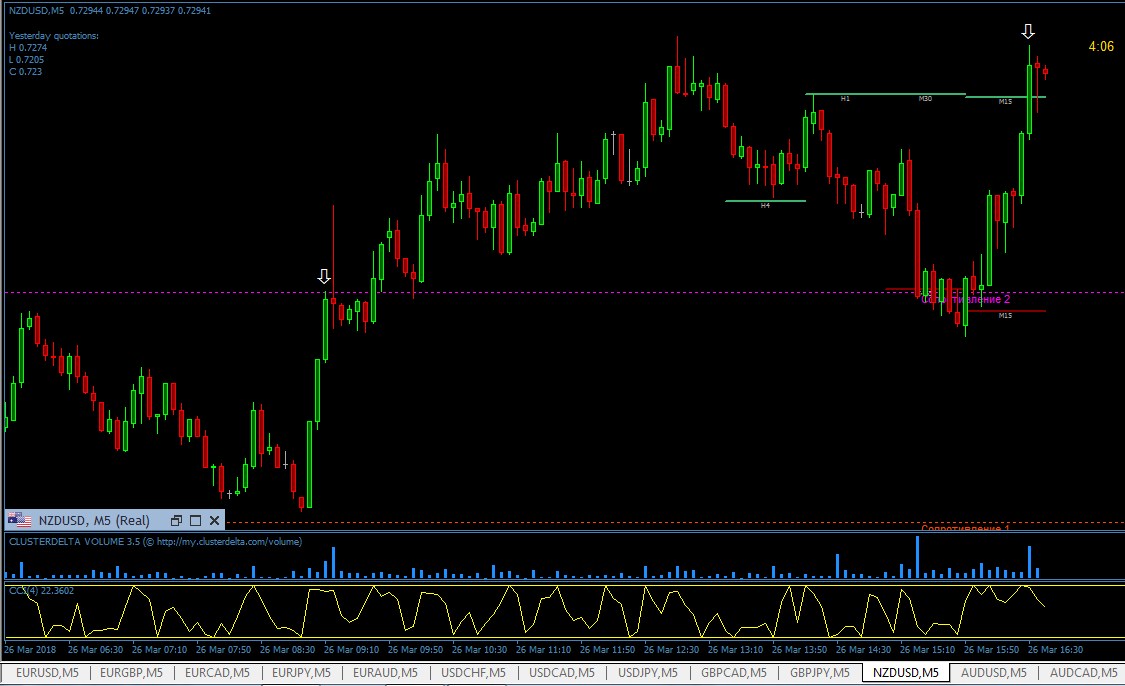Click the '26 Mar 16:30' time axis label
The height and width of the screenshot is (686, 1125).
(x=1055, y=649)
